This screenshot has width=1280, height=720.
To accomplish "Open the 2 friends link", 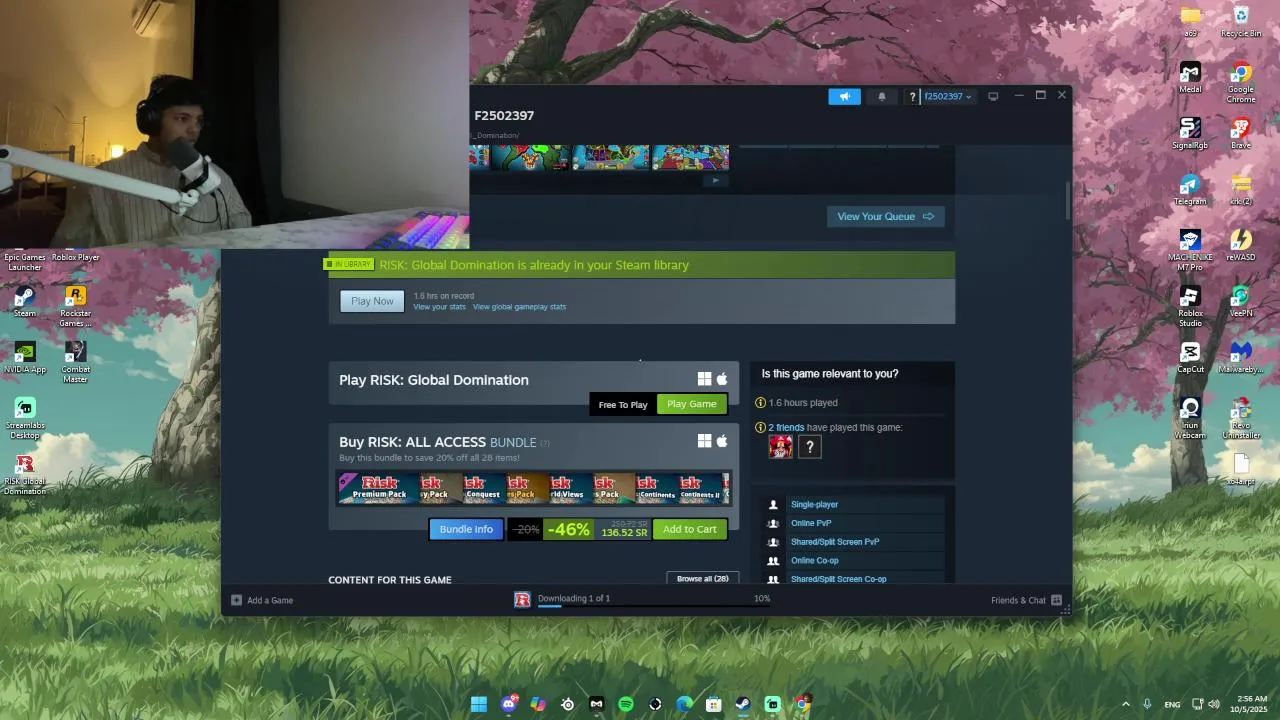I will (x=786, y=427).
